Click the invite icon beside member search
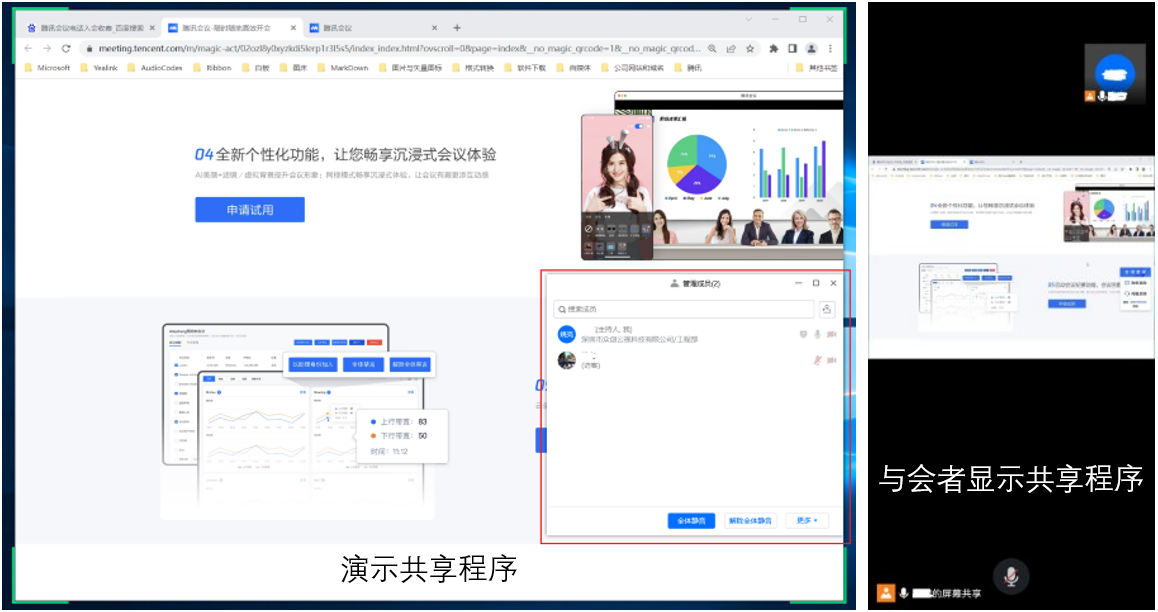The width and height of the screenshot is (1158, 612). [826, 309]
